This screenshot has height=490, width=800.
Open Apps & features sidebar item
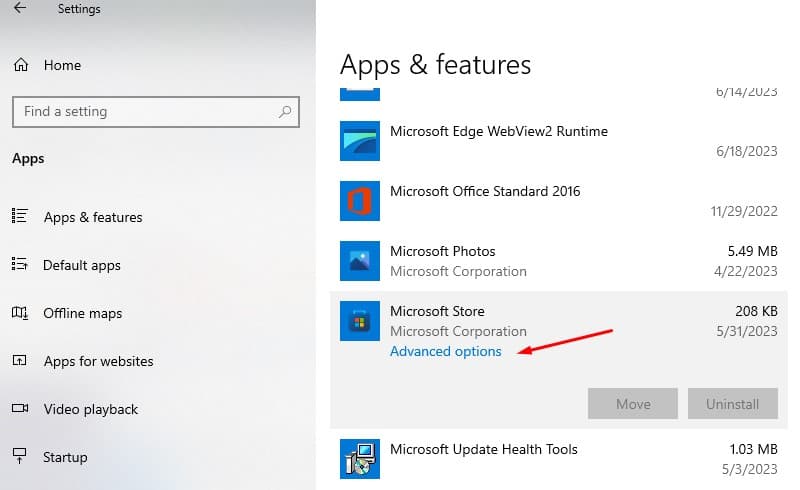point(93,217)
